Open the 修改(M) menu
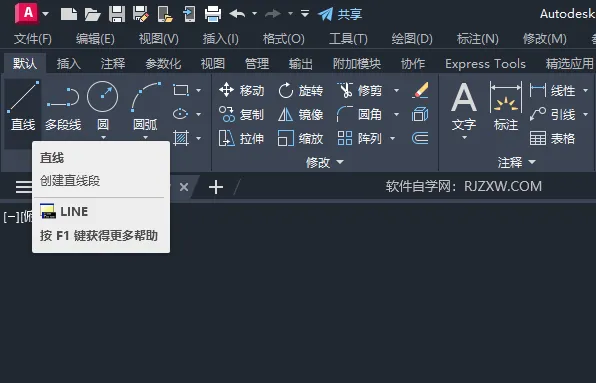596x383 pixels. (544, 39)
